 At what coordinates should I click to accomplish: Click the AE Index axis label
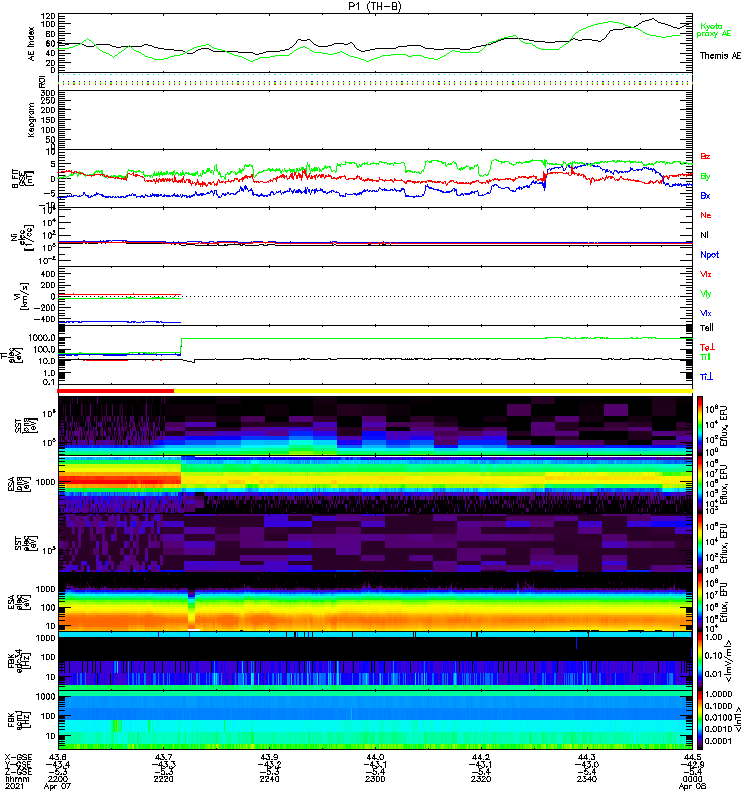(x=32, y=44)
